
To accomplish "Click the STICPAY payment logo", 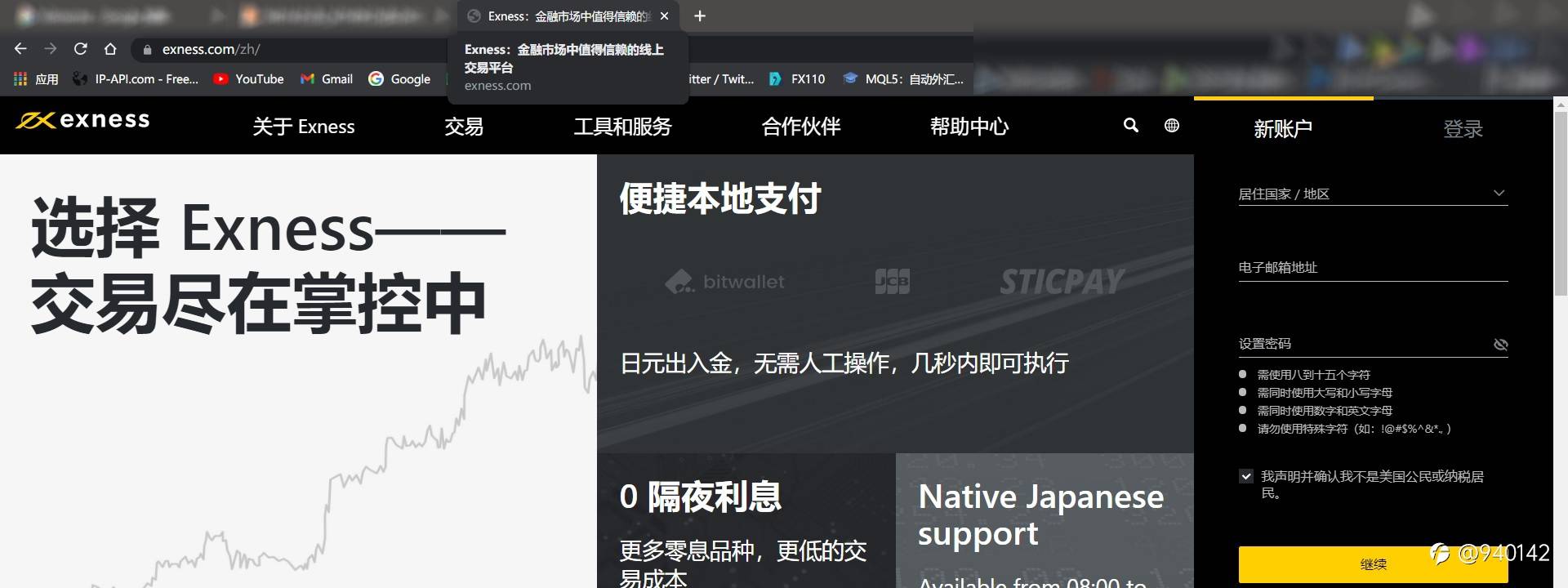I will pyautogui.click(x=1062, y=282).
